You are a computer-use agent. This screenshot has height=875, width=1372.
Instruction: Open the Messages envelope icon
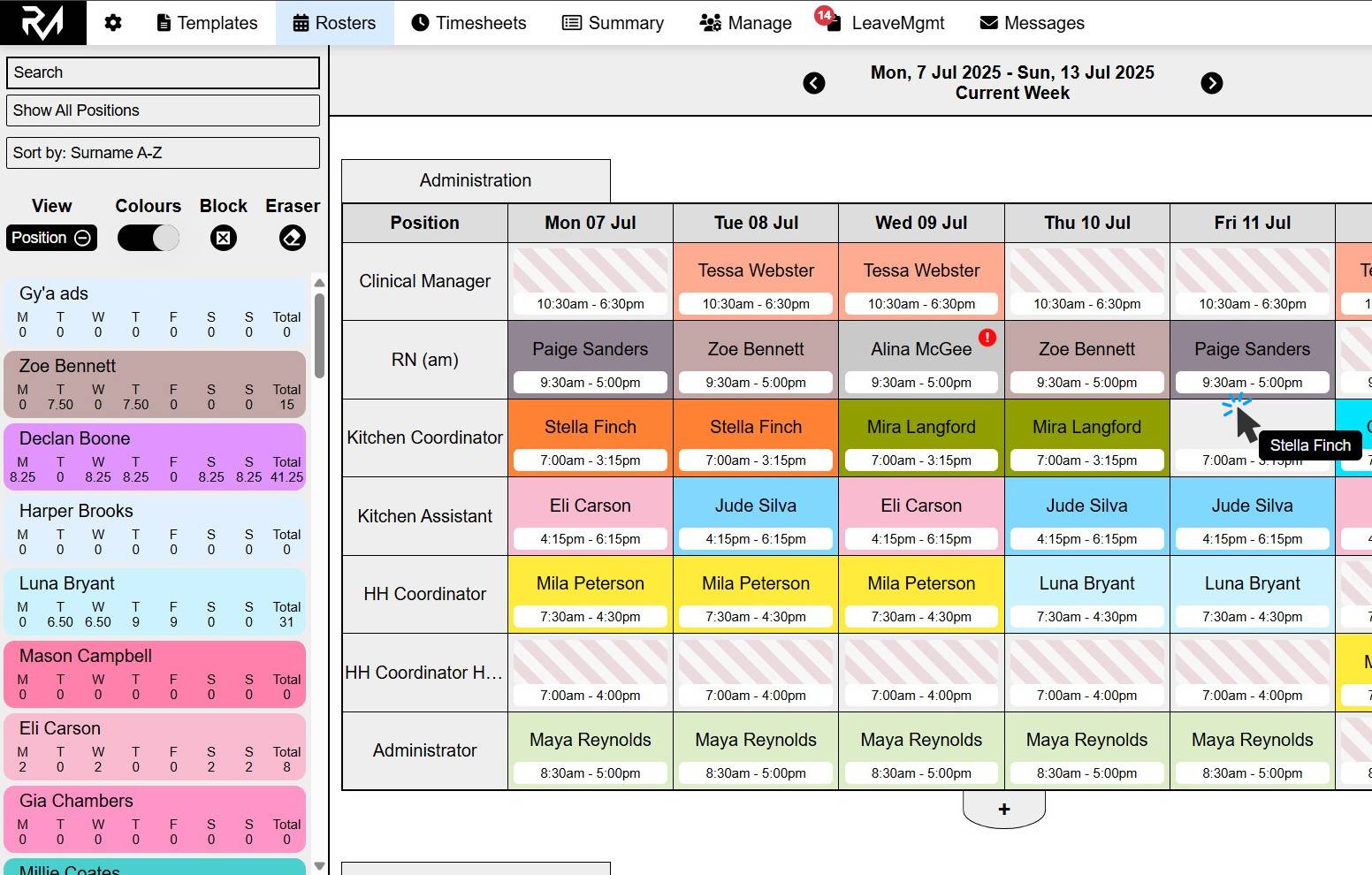pos(987,23)
